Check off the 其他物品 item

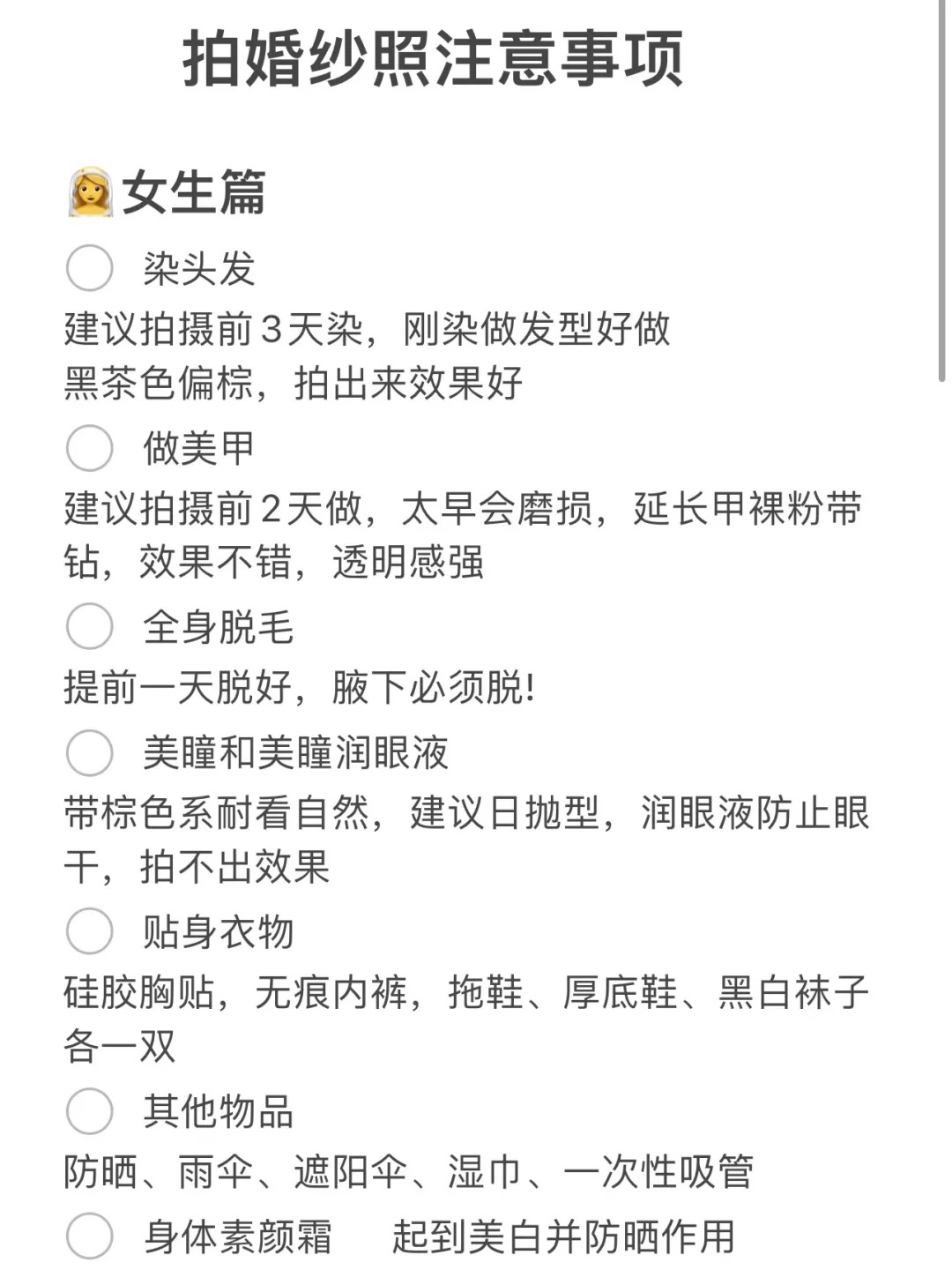pyautogui.click(x=89, y=1111)
